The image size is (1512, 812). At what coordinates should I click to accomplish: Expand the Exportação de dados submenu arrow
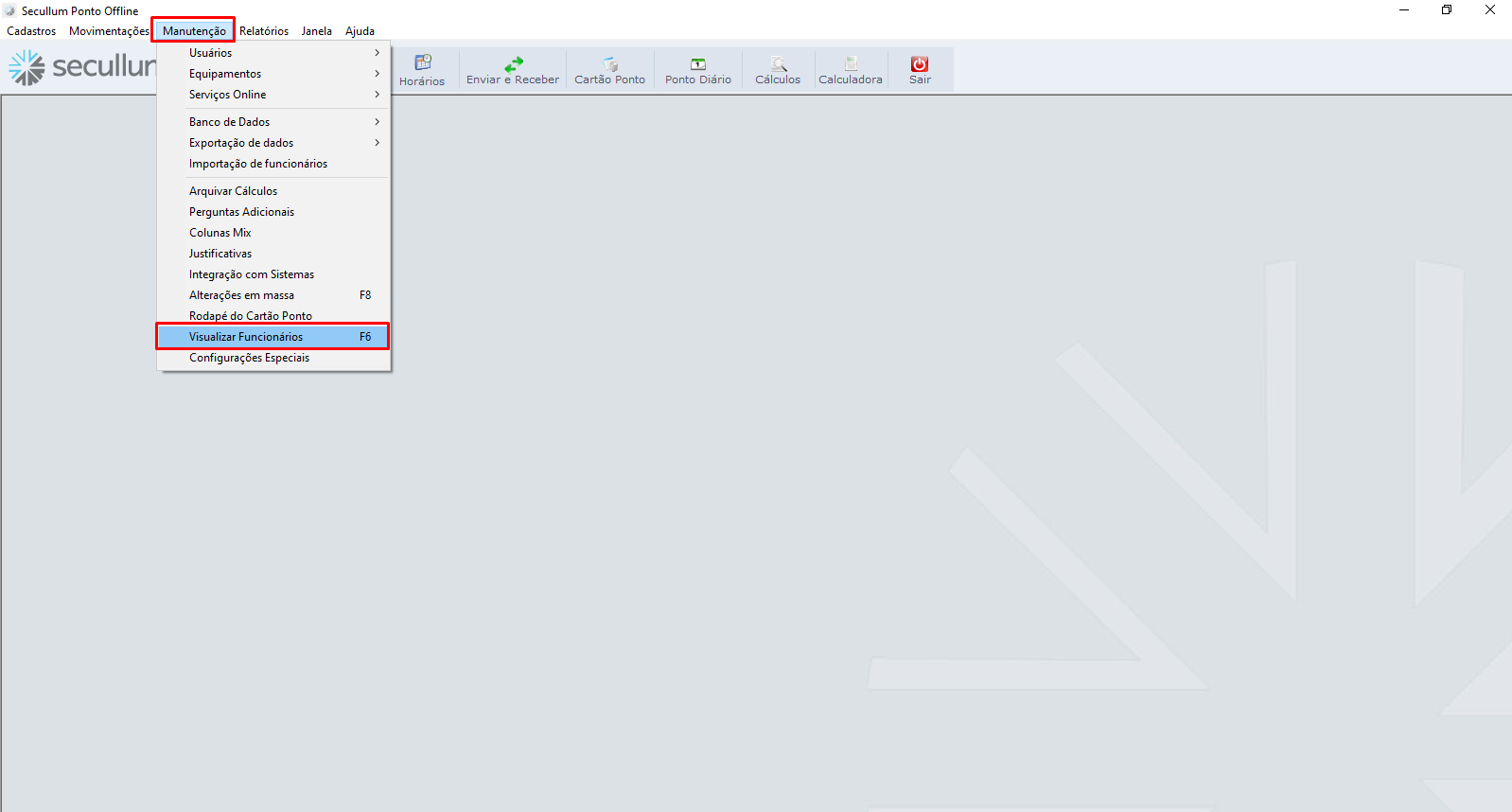point(377,143)
